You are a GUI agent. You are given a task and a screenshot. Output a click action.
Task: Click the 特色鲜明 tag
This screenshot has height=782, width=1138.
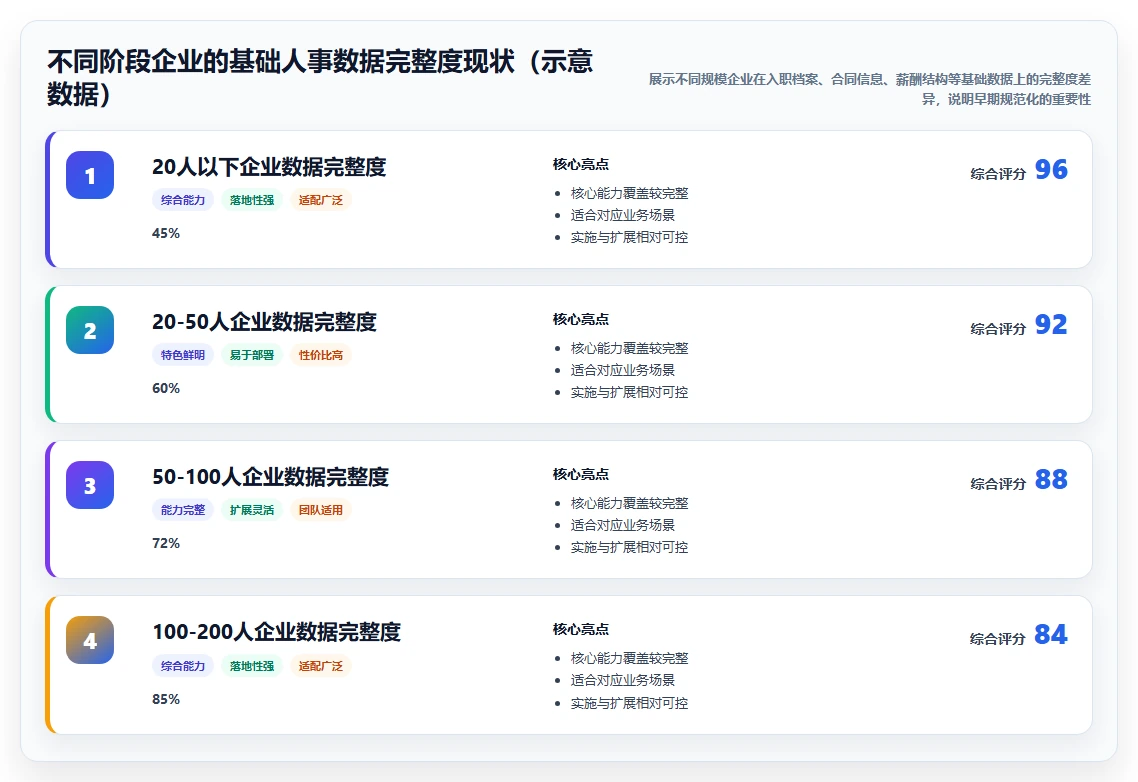click(x=183, y=355)
